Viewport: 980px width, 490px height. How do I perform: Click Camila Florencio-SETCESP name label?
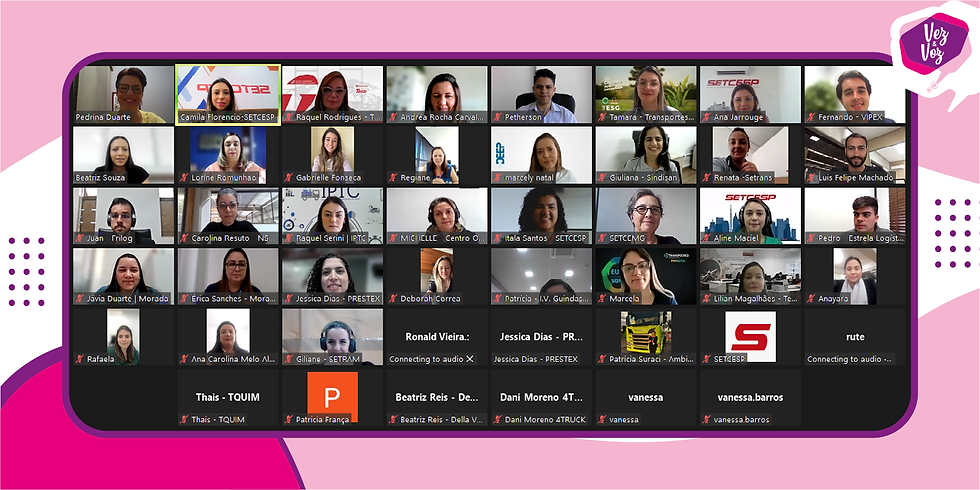[228, 117]
